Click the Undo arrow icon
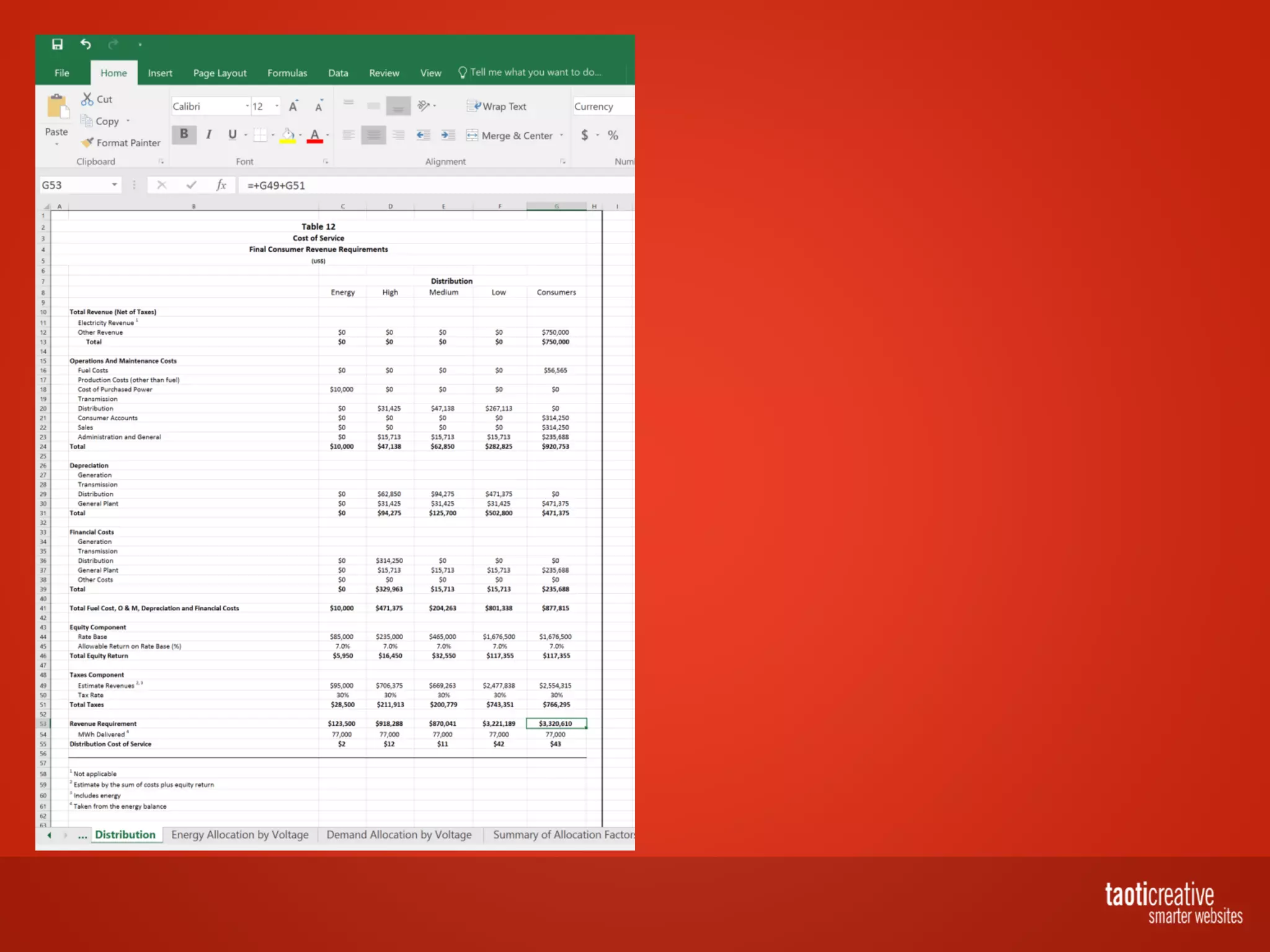Image resolution: width=1270 pixels, height=952 pixels. pos(86,44)
